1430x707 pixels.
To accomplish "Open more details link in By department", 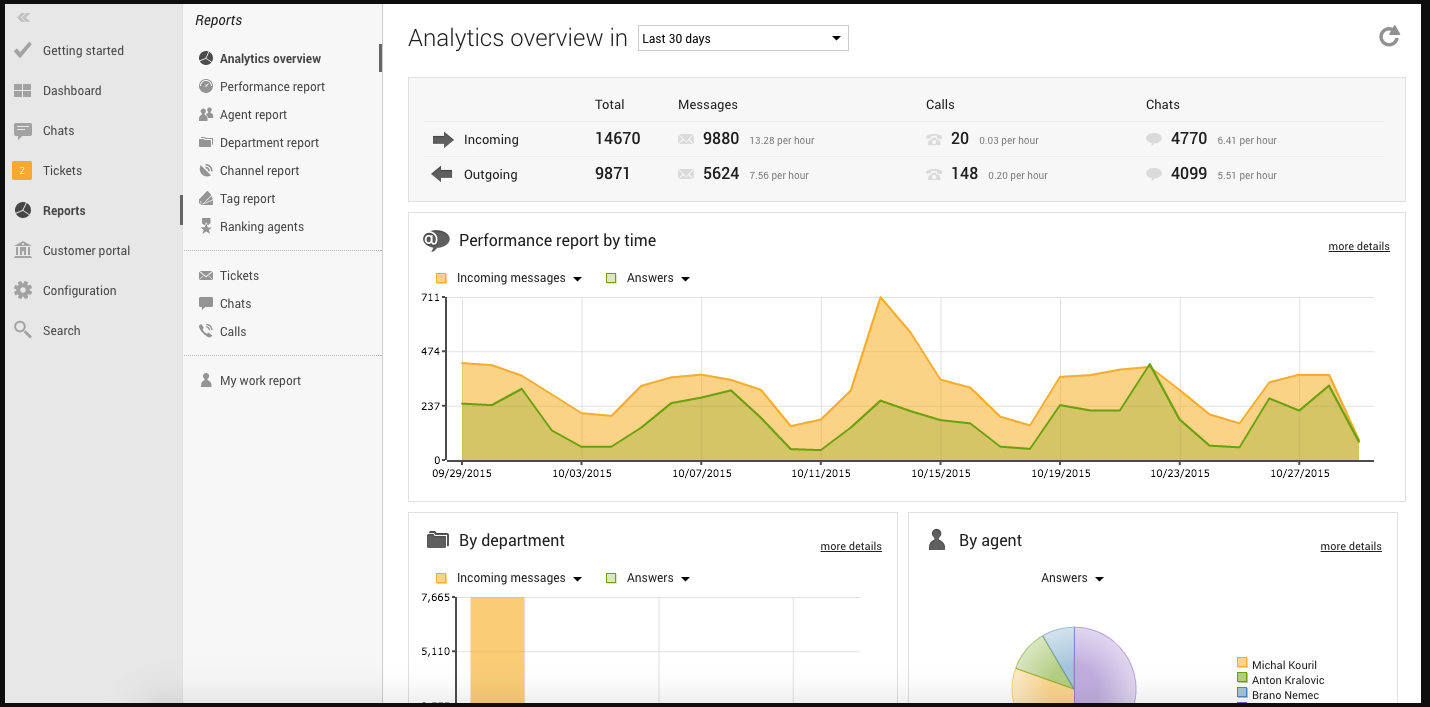I will pyautogui.click(x=850, y=547).
